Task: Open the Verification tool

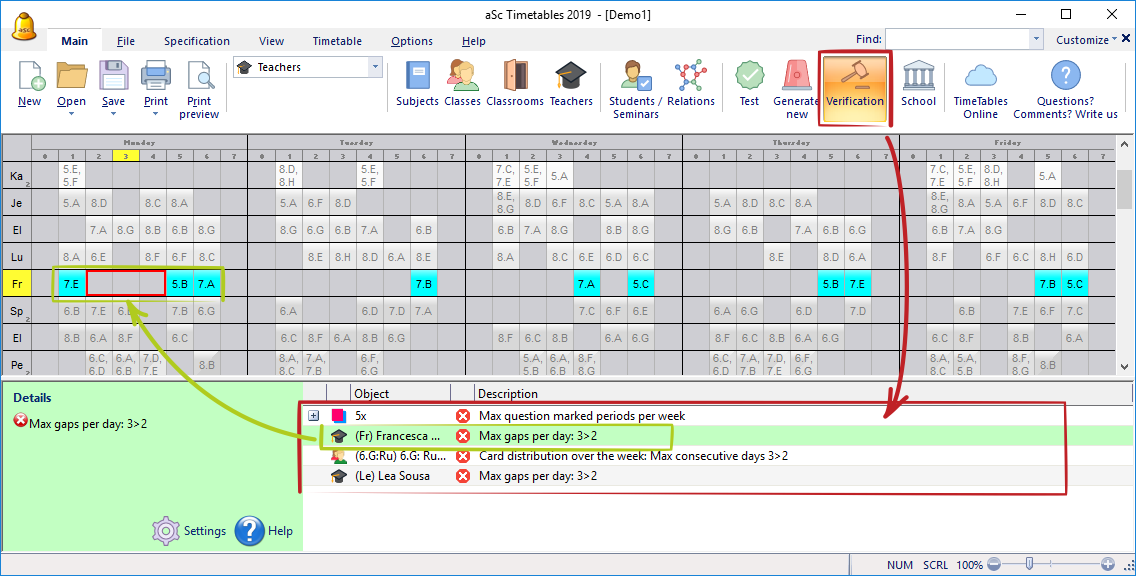Action: [854, 85]
